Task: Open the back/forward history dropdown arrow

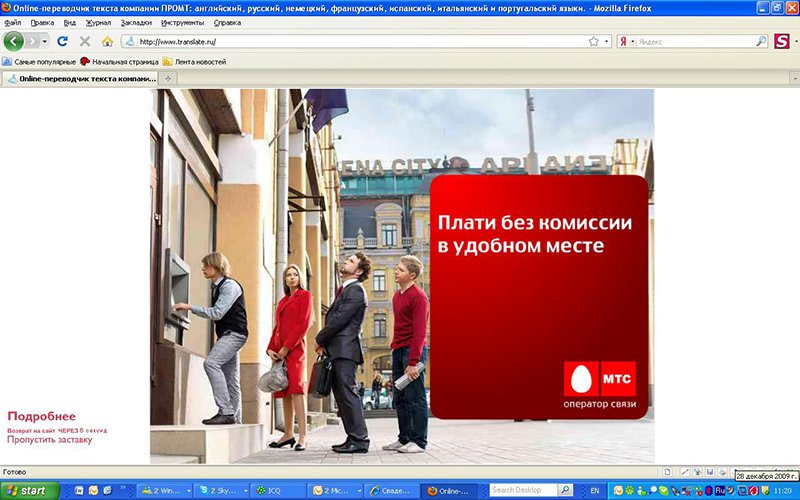Action: pyautogui.click(x=45, y=41)
